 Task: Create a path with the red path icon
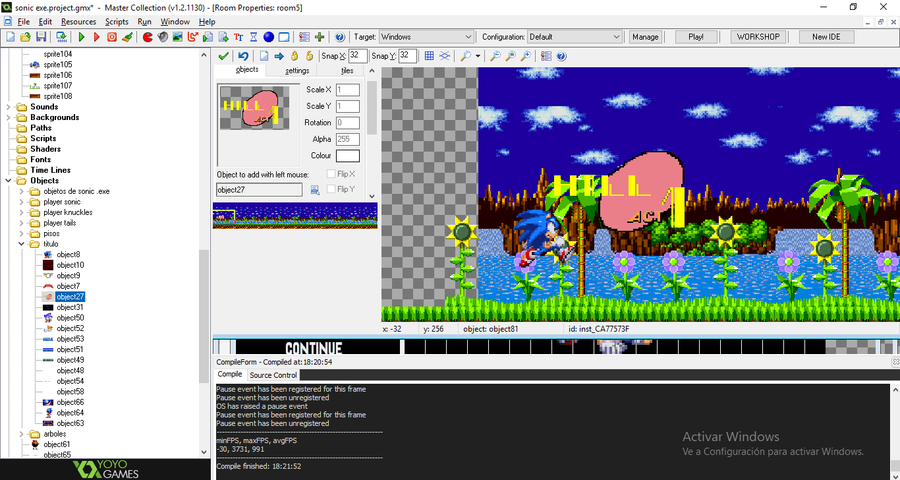point(193,37)
